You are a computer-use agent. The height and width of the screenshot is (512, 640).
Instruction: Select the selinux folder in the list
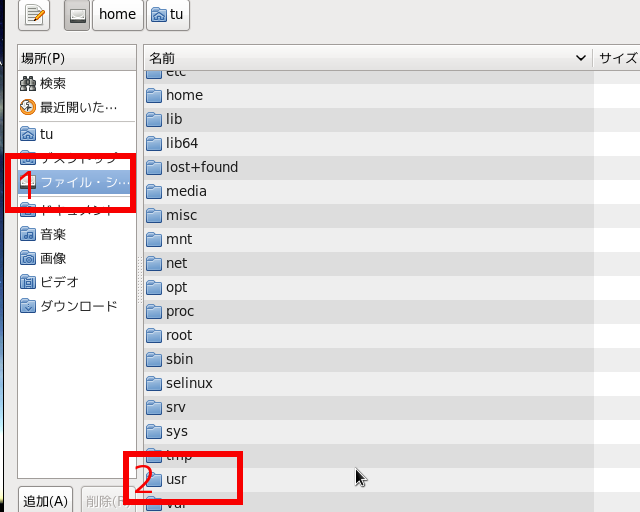pyautogui.click(x=188, y=383)
